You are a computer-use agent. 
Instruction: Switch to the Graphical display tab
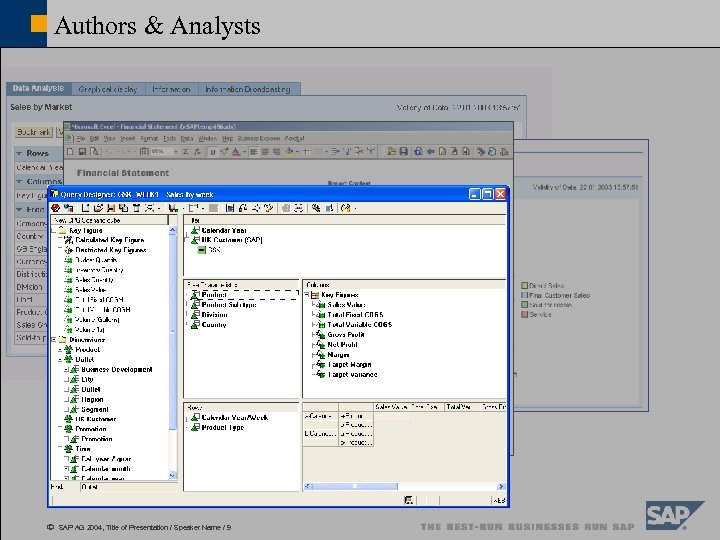[108, 89]
